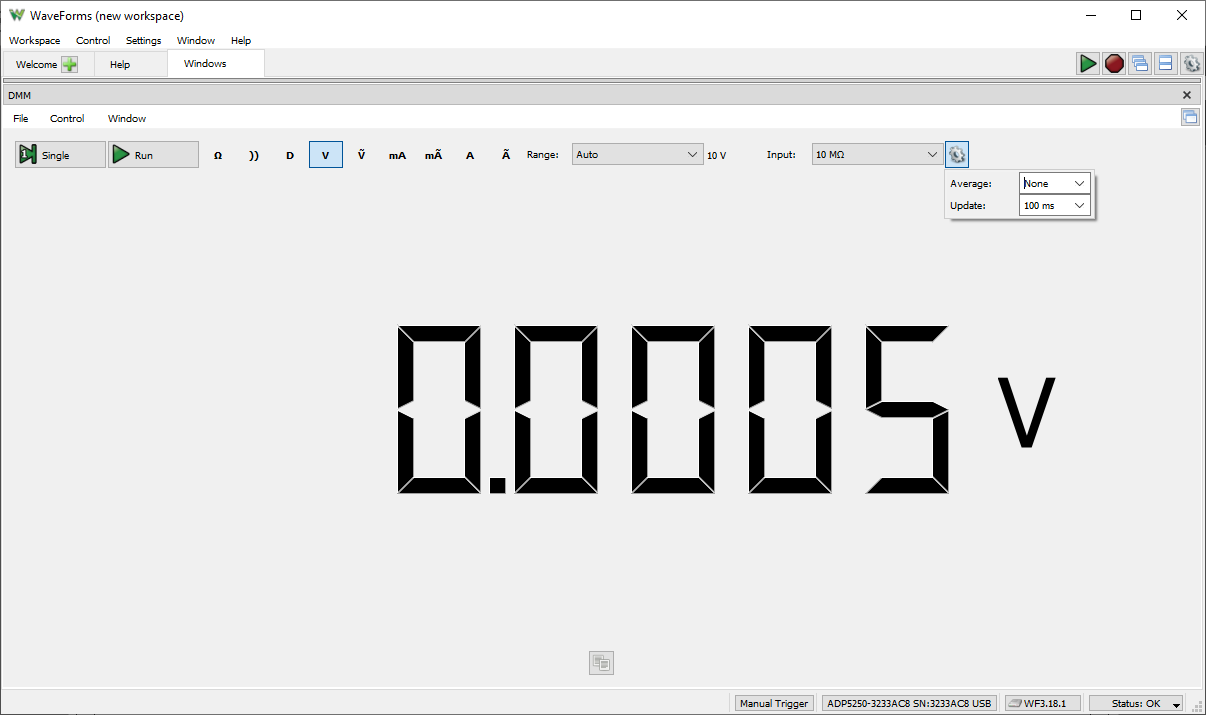Open the Input impedance dropdown 10 MΩ
Screen dimensions: 1206x715
(878, 154)
